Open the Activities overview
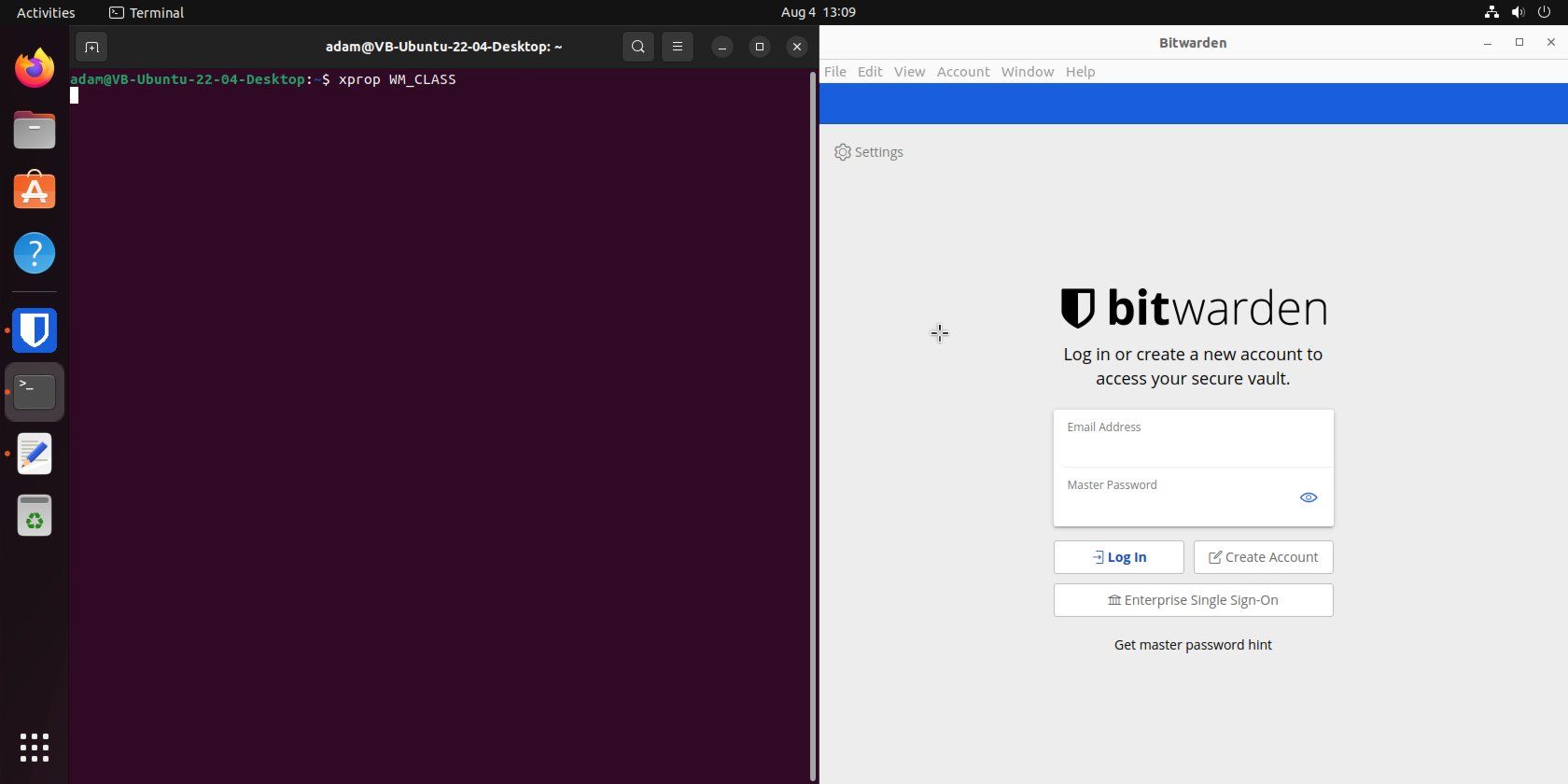 click(46, 12)
